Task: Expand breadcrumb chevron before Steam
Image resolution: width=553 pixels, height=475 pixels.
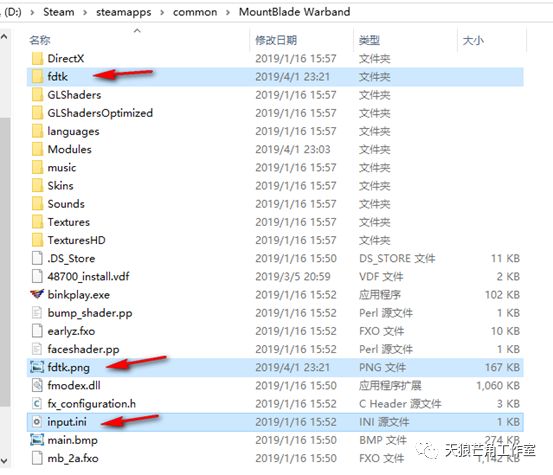Action: (32, 12)
